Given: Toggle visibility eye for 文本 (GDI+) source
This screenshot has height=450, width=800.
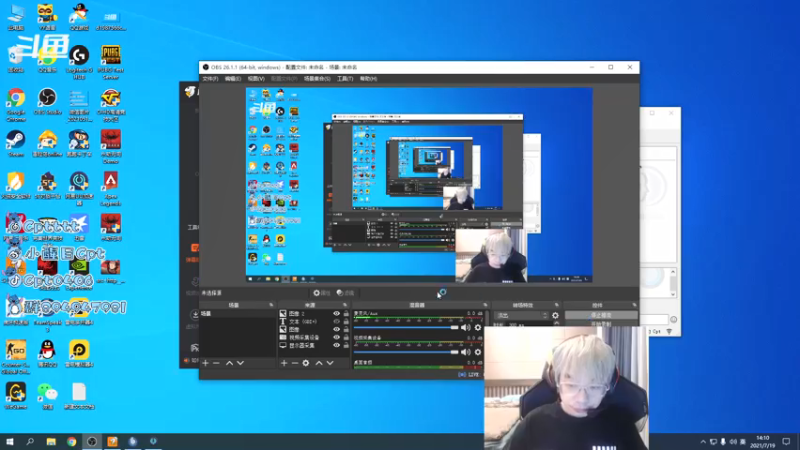Looking at the screenshot, I should pyautogui.click(x=336, y=322).
